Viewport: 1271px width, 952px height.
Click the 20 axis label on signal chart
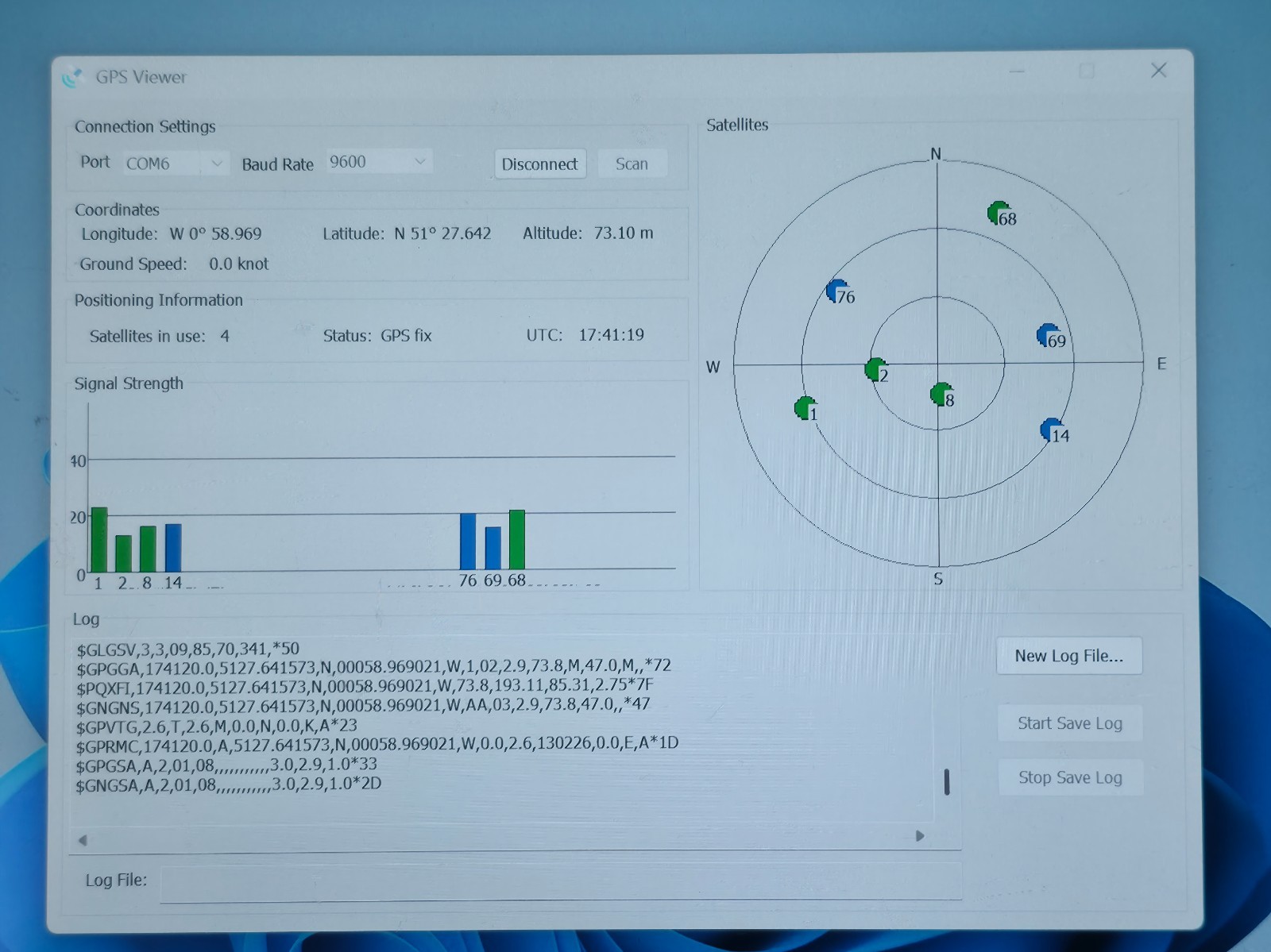78,518
